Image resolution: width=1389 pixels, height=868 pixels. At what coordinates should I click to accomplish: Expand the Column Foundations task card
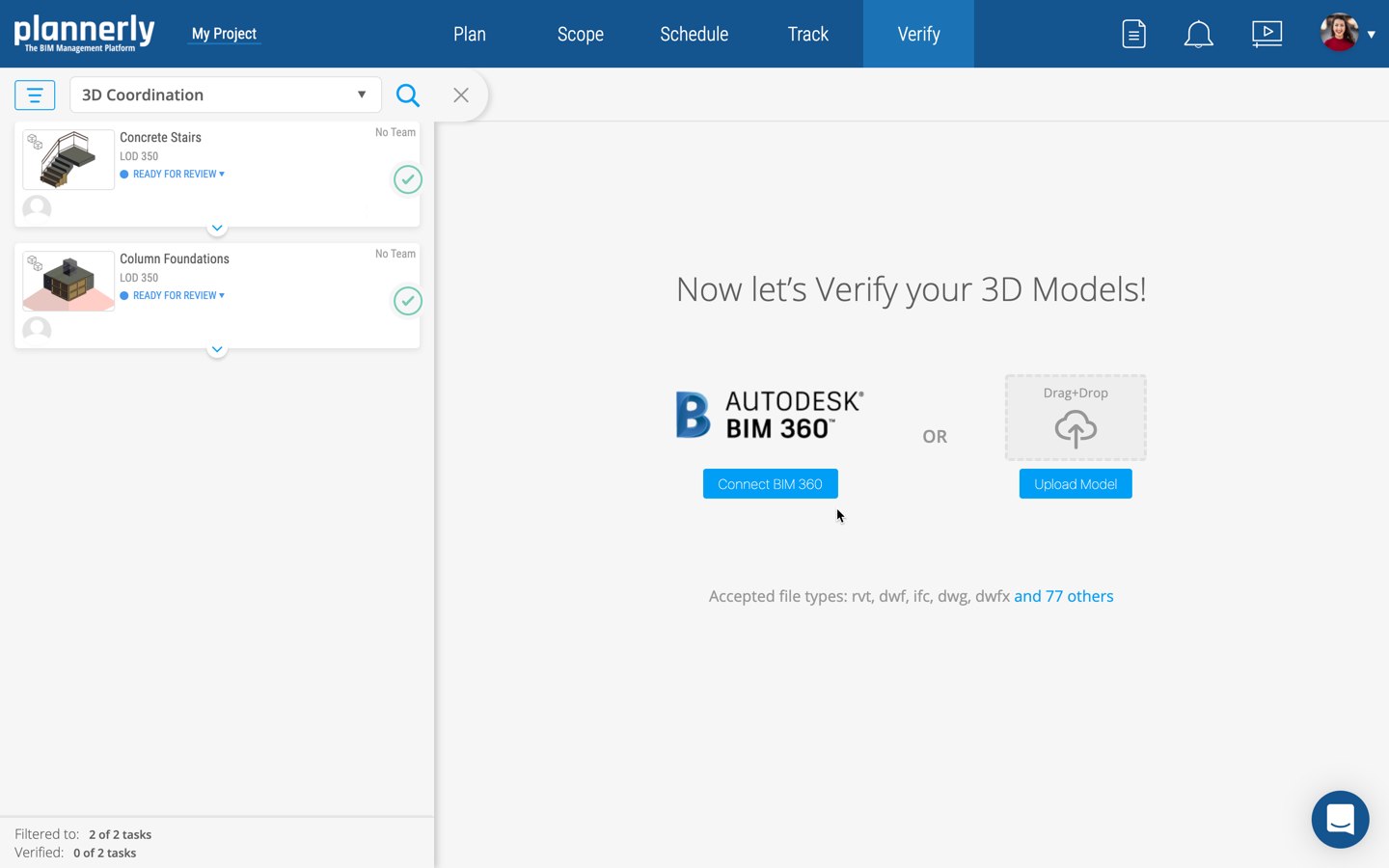pyautogui.click(x=217, y=350)
